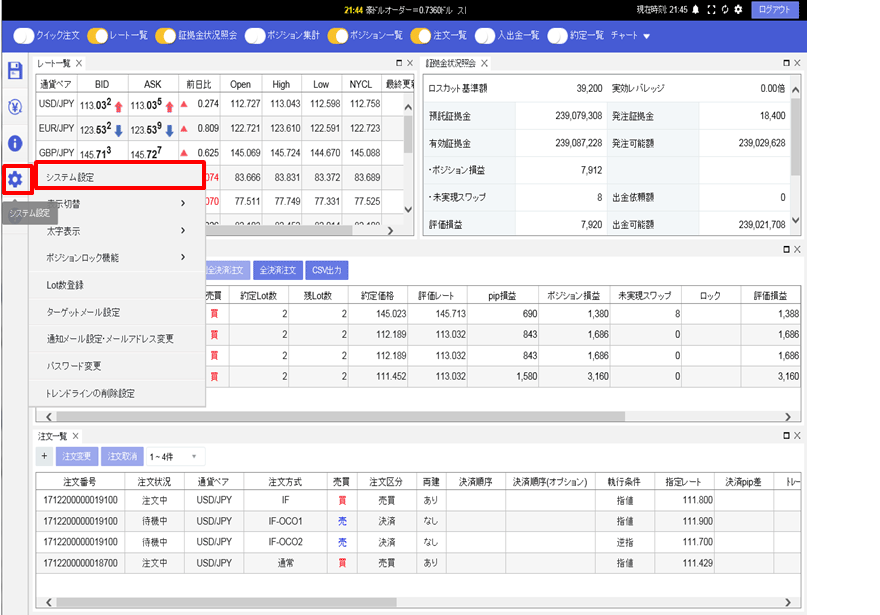Toggle fullscreen icon in top bar
The image size is (880, 615).
711,10
